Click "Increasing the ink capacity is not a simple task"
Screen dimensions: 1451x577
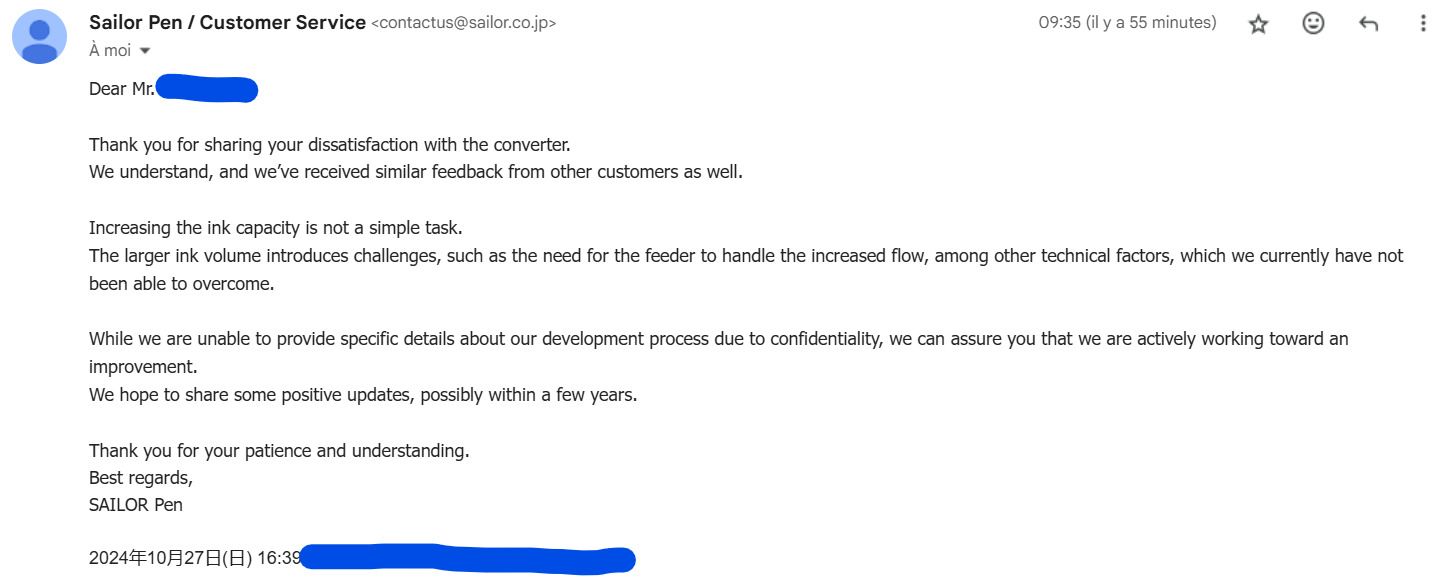276,228
